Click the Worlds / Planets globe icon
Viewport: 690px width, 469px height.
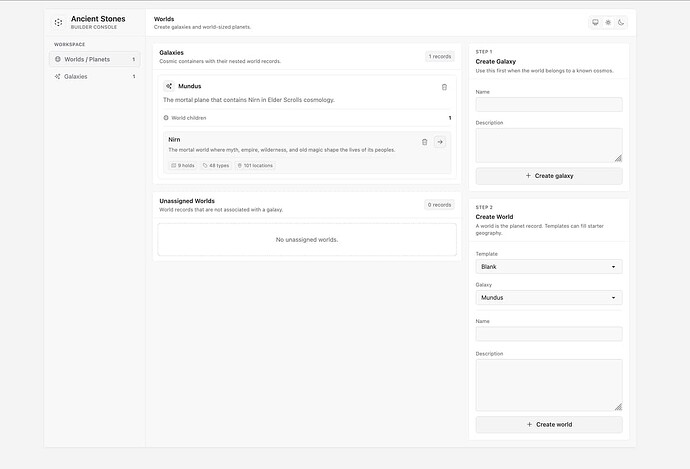[58, 59]
